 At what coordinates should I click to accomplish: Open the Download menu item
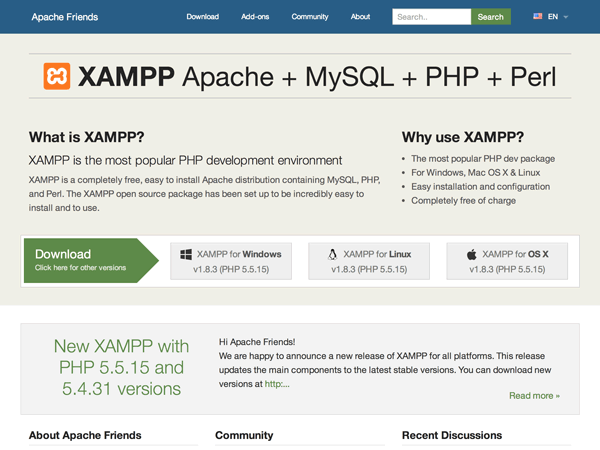(202, 17)
